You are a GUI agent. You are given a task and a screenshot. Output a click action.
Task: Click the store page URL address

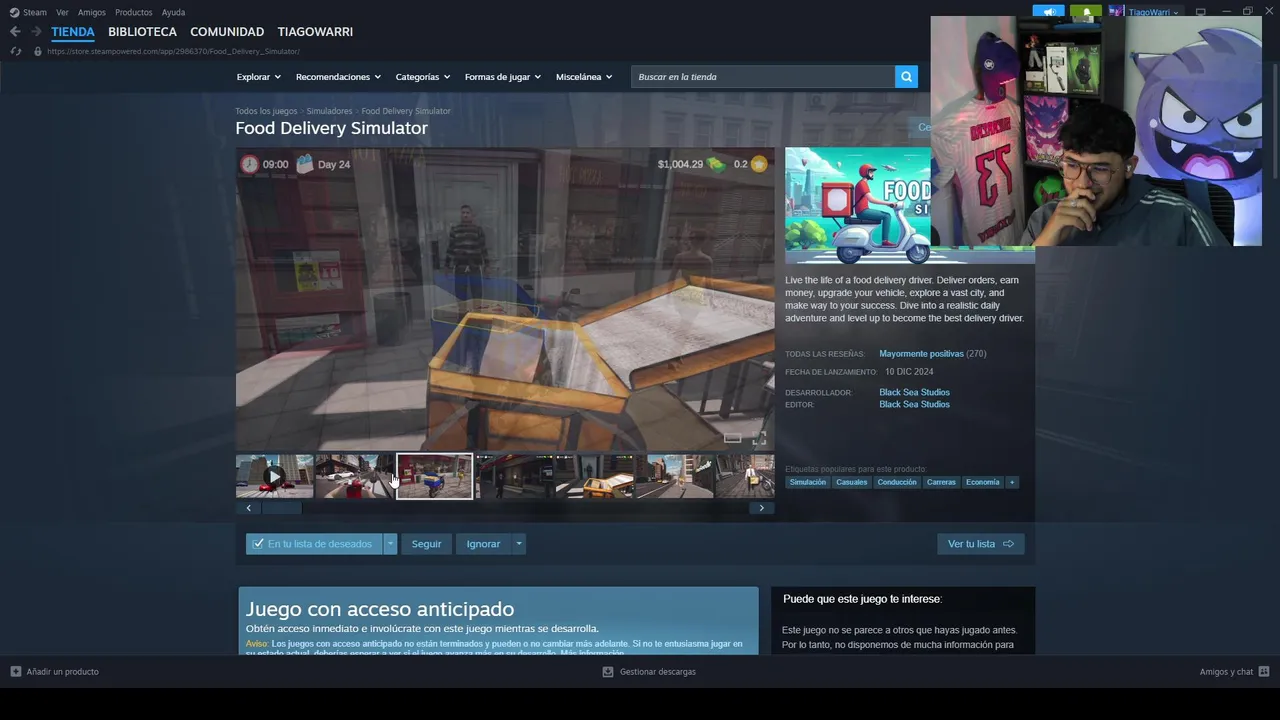click(173, 51)
